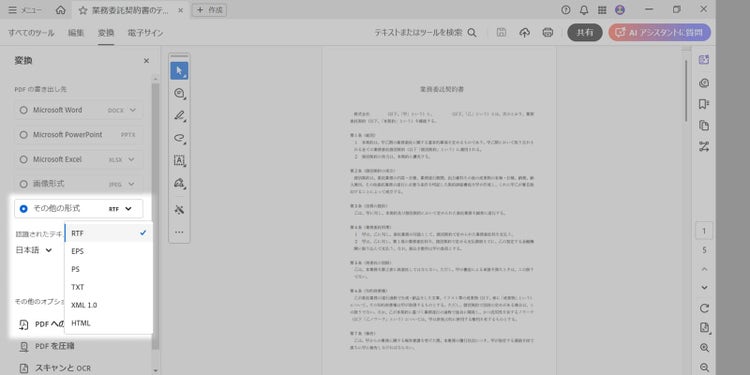Screen dimensions: 750x375
Task: Open the user profile avatar
Action: (x=620, y=10)
